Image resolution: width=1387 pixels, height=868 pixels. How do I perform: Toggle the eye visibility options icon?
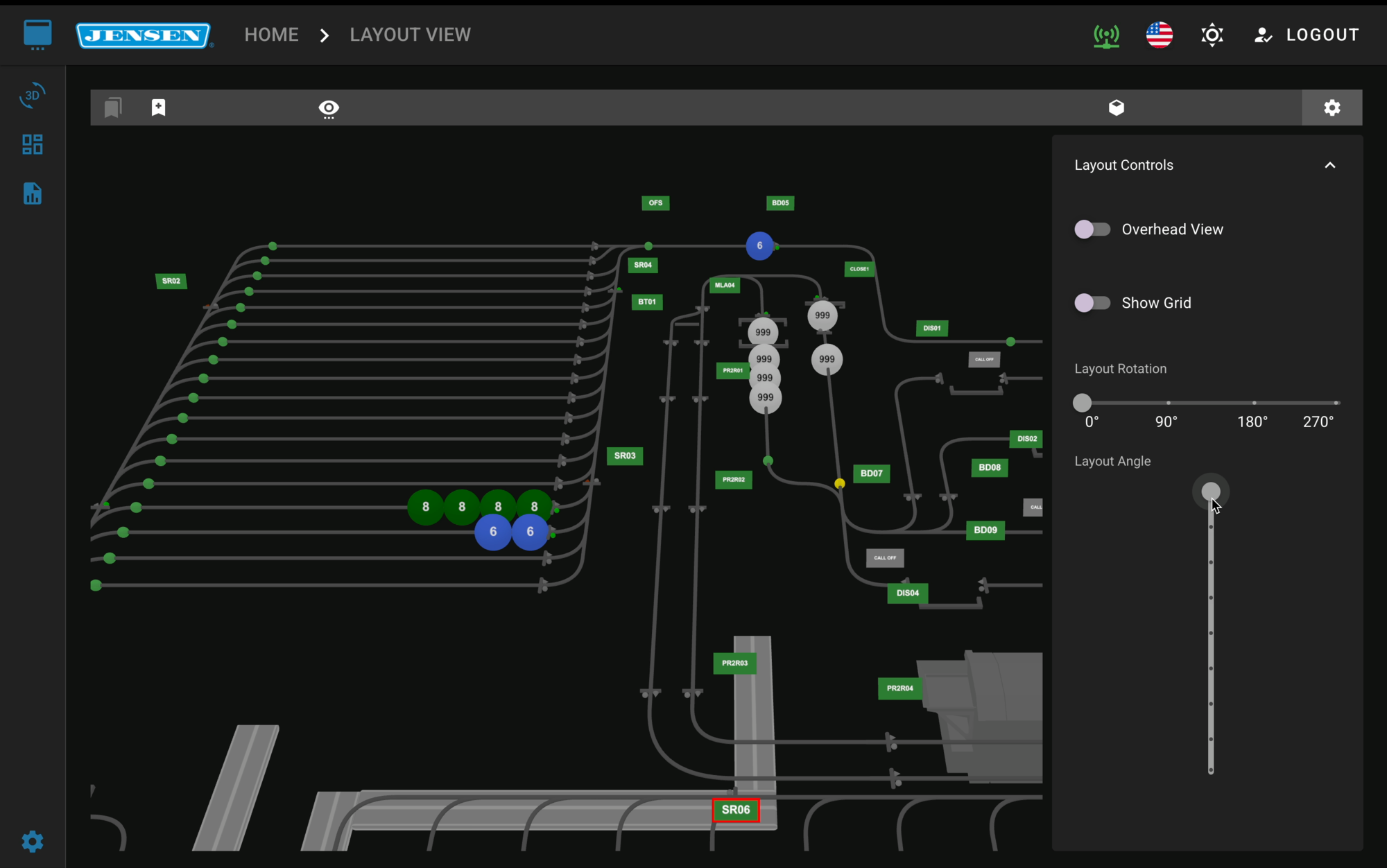[329, 108]
